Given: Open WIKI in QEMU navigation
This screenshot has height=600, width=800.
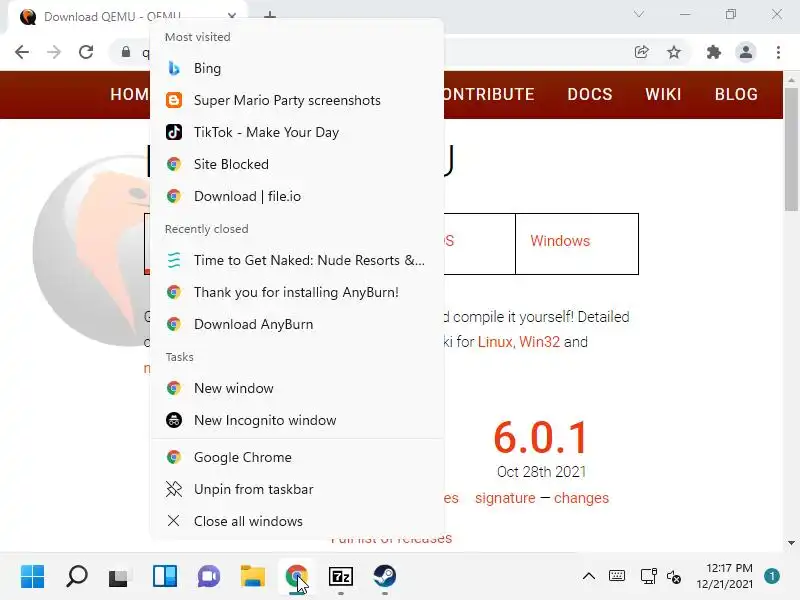Looking at the screenshot, I should [x=663, y=94].
